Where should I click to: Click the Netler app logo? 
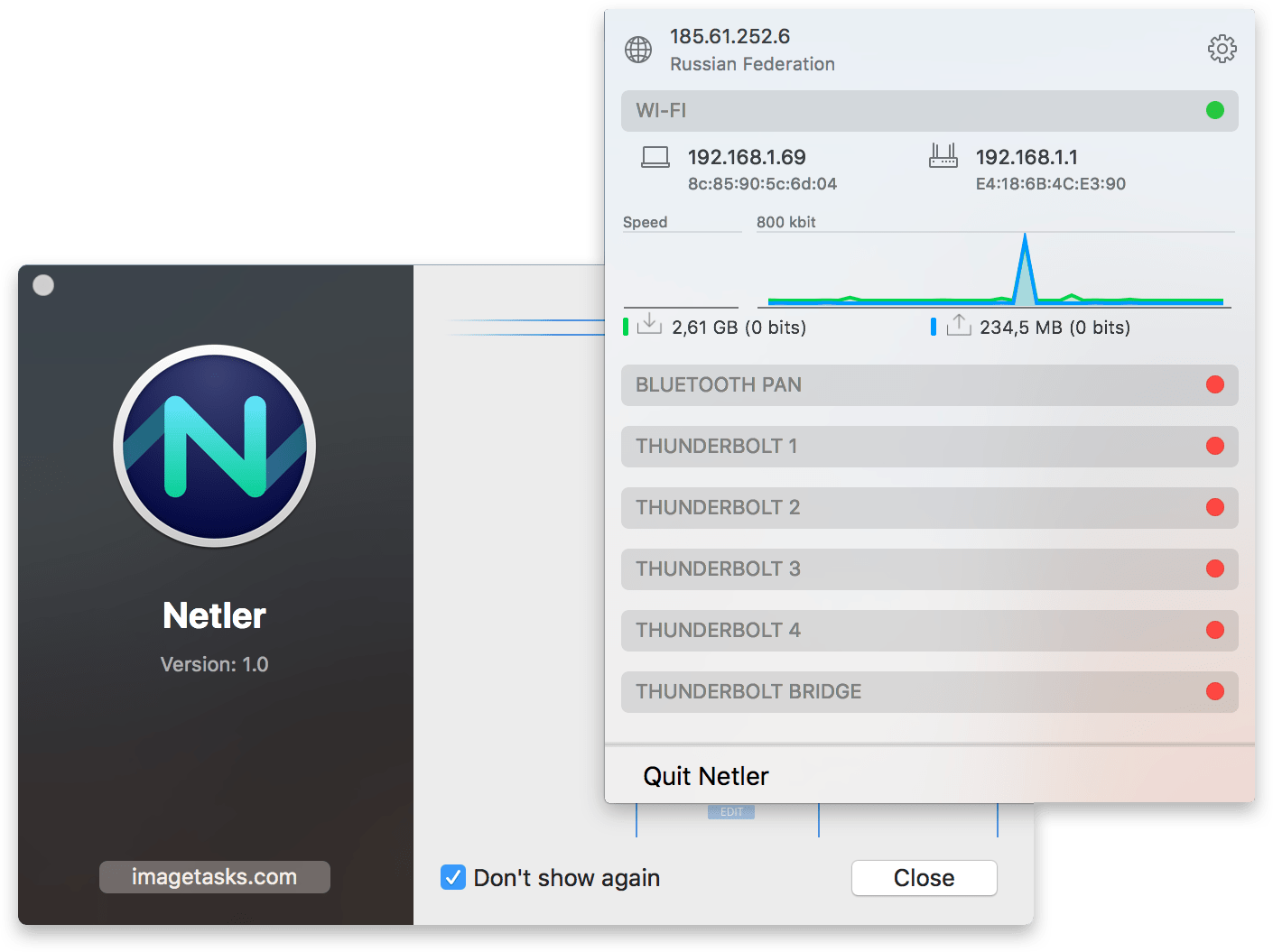[x=215, y=446]
